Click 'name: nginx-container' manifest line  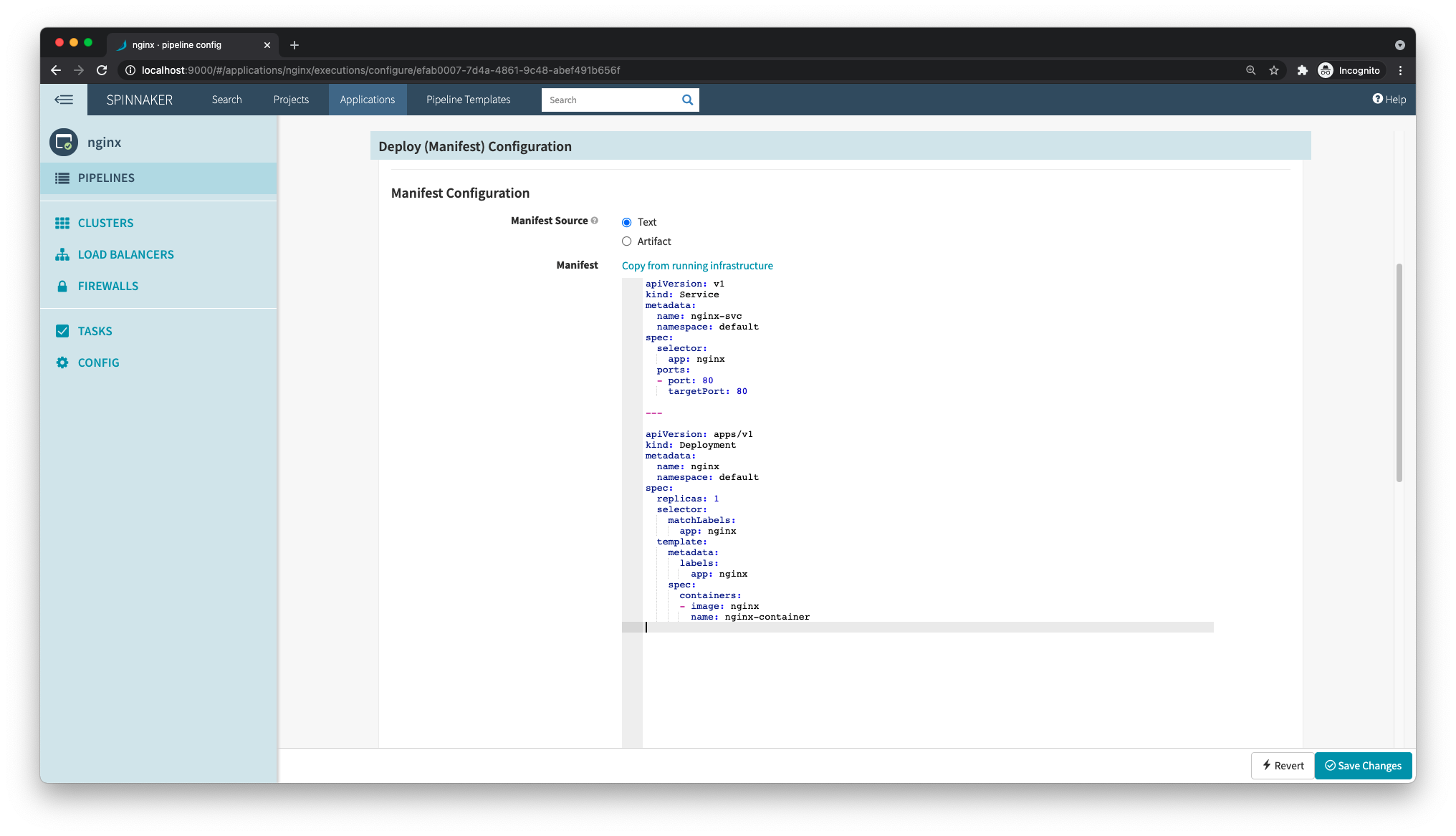point(750,617)
